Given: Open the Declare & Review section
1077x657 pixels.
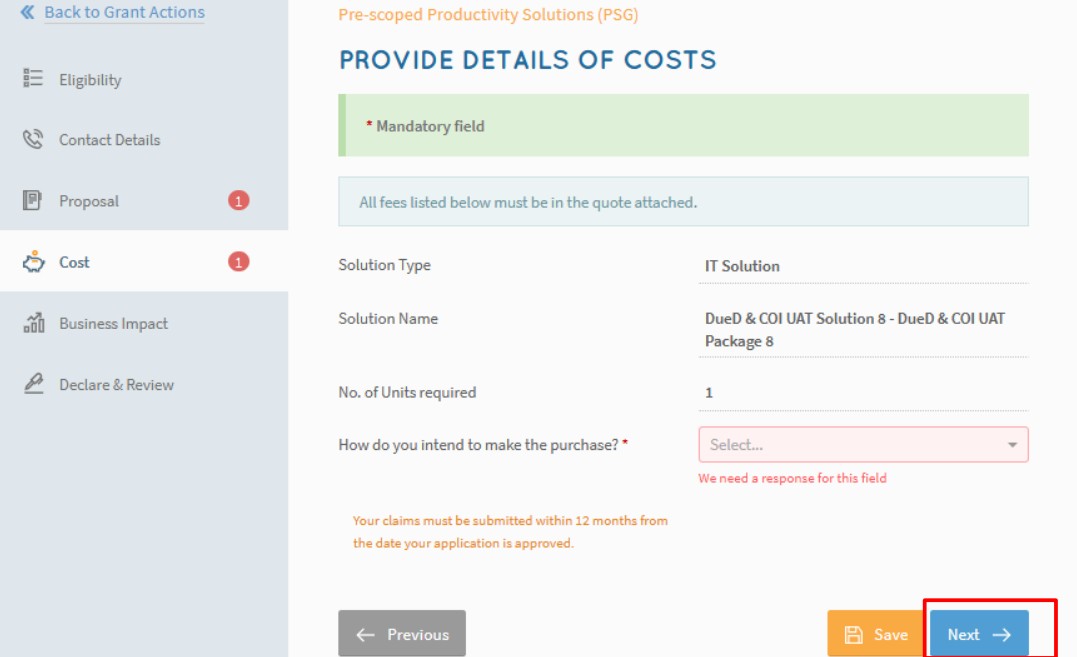Looking at the screenshot, I should pyautogui.click(x=116, y=385).
